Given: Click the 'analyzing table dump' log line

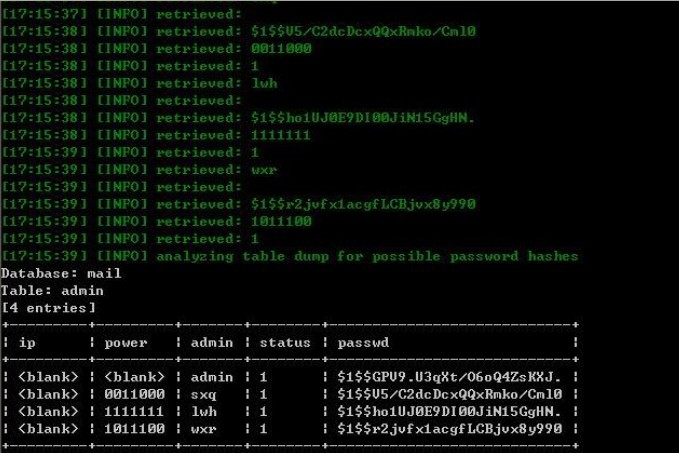Looking at the screenshot, I should (289, 256).
